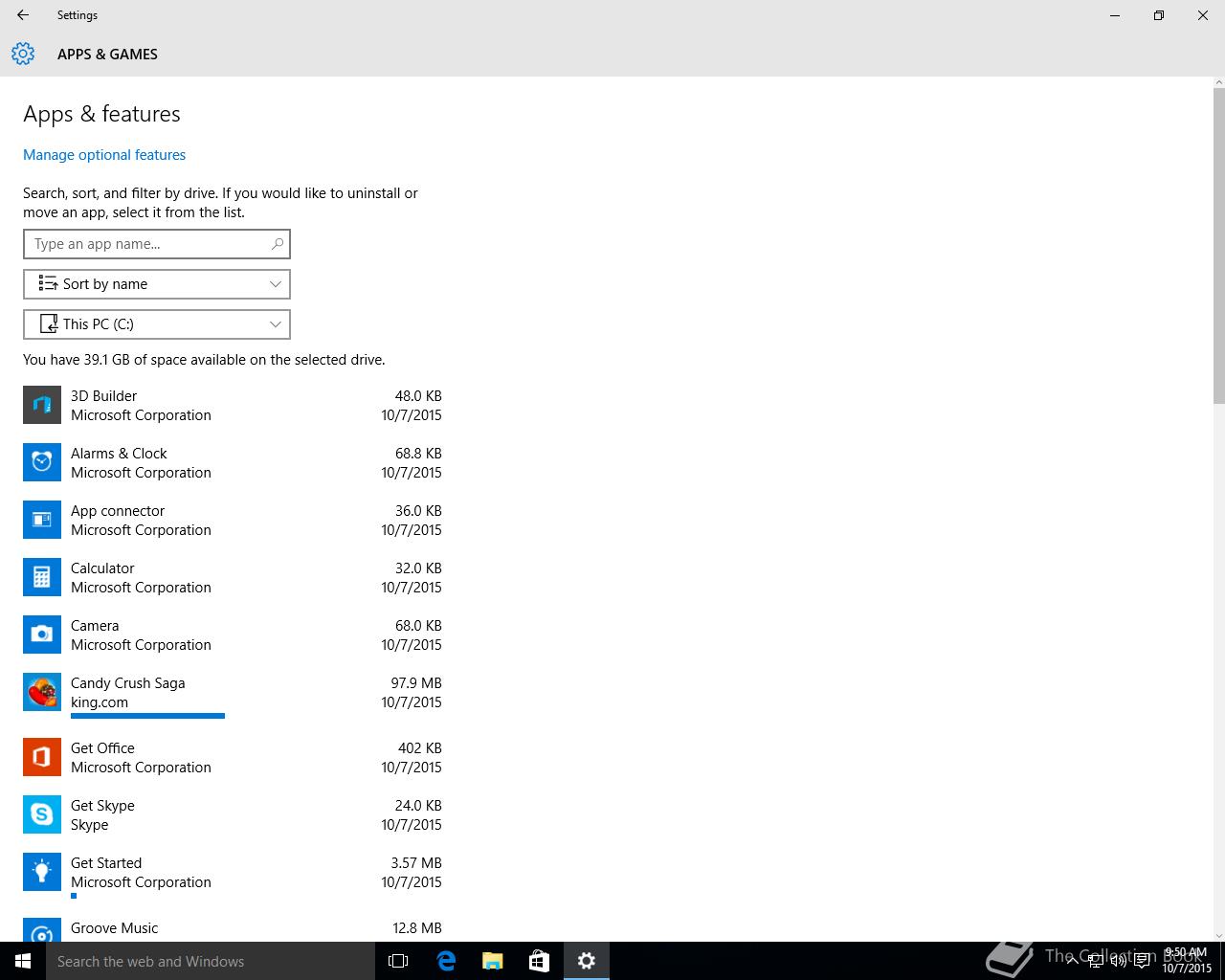Click the Groove Music icon
This screenshot has height=980, width=1225.
coord(42,929)
